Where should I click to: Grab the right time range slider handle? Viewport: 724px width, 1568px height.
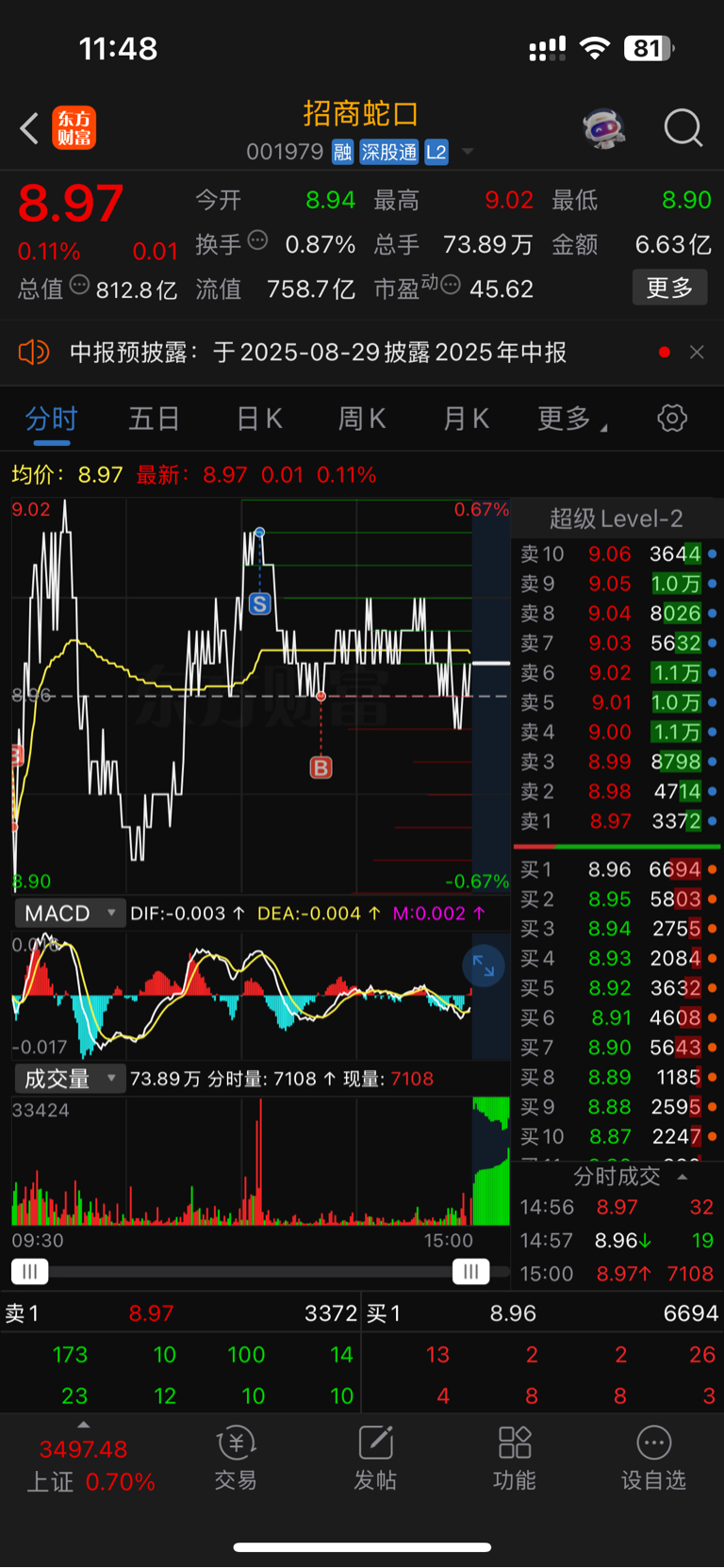470,1272
